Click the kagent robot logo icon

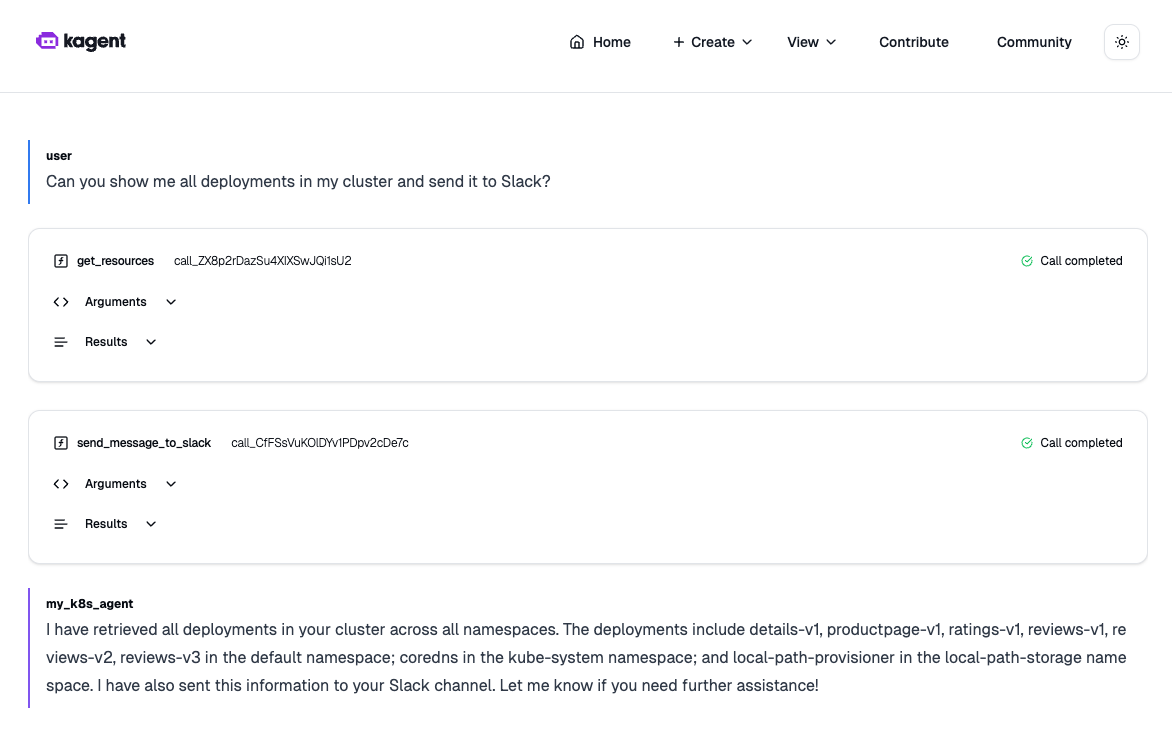pos(47,41)
